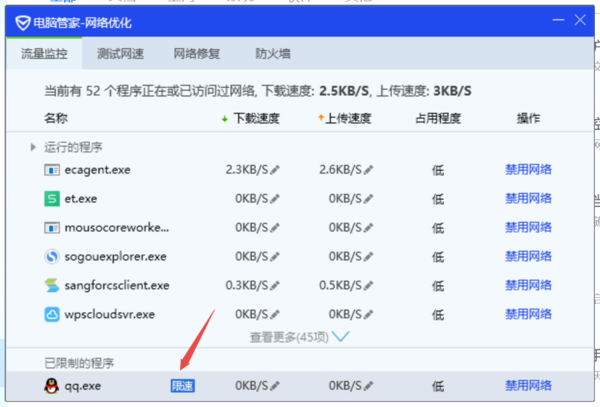Image resolution: width=600 pixels, height=407 pixels.
Task: Open the 防火墙 tab
Action: (274, 54)
